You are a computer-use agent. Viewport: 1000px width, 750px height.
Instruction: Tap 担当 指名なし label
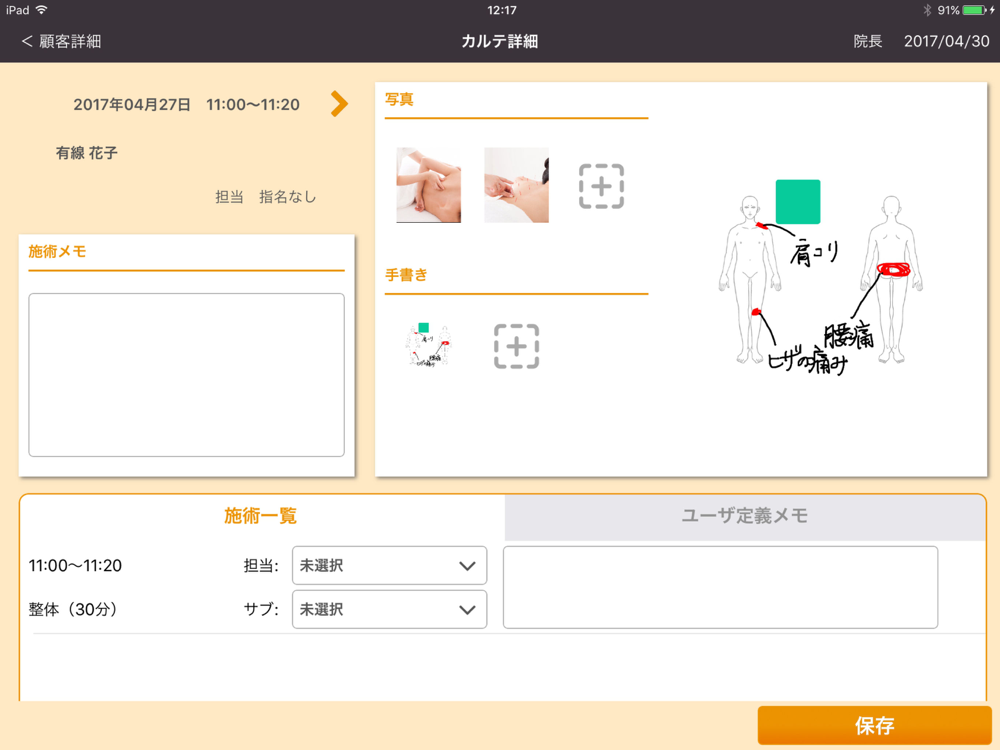pyautogui.click(x=265, y=197)
